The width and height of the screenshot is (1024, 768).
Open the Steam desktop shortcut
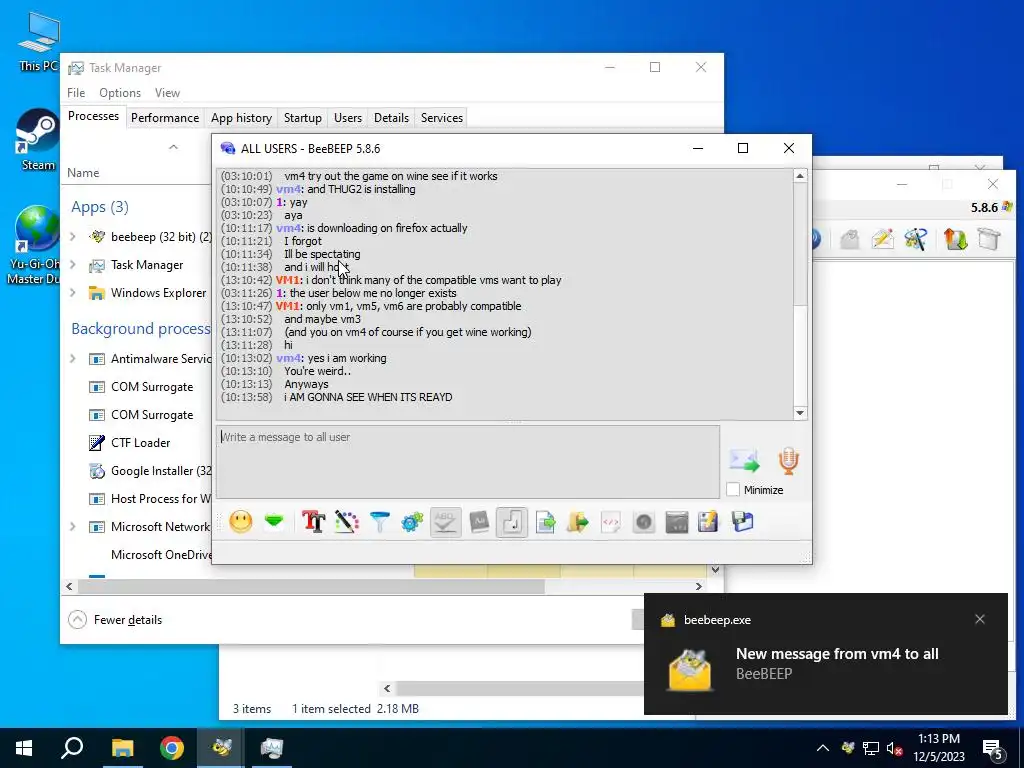(38, 140)
